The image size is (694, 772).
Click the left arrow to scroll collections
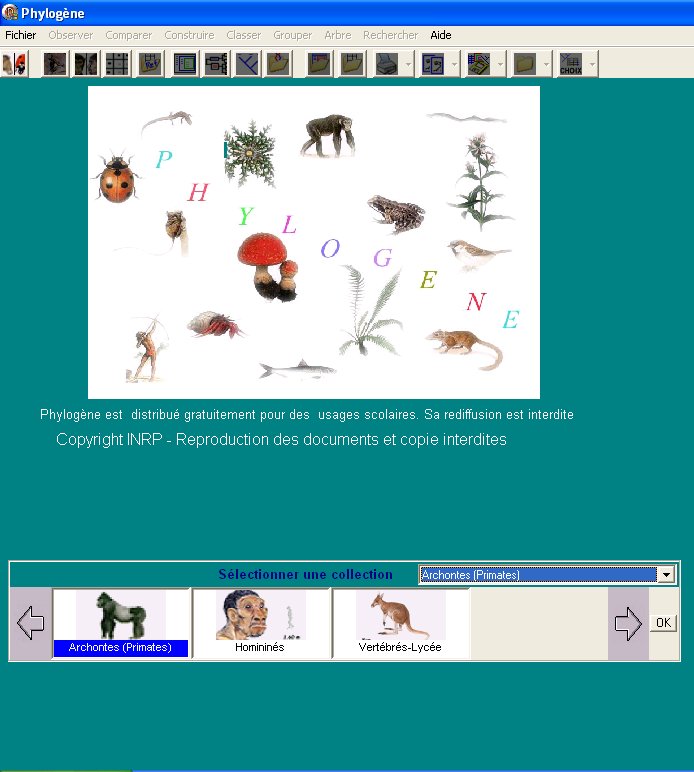[x=31, y=624]
